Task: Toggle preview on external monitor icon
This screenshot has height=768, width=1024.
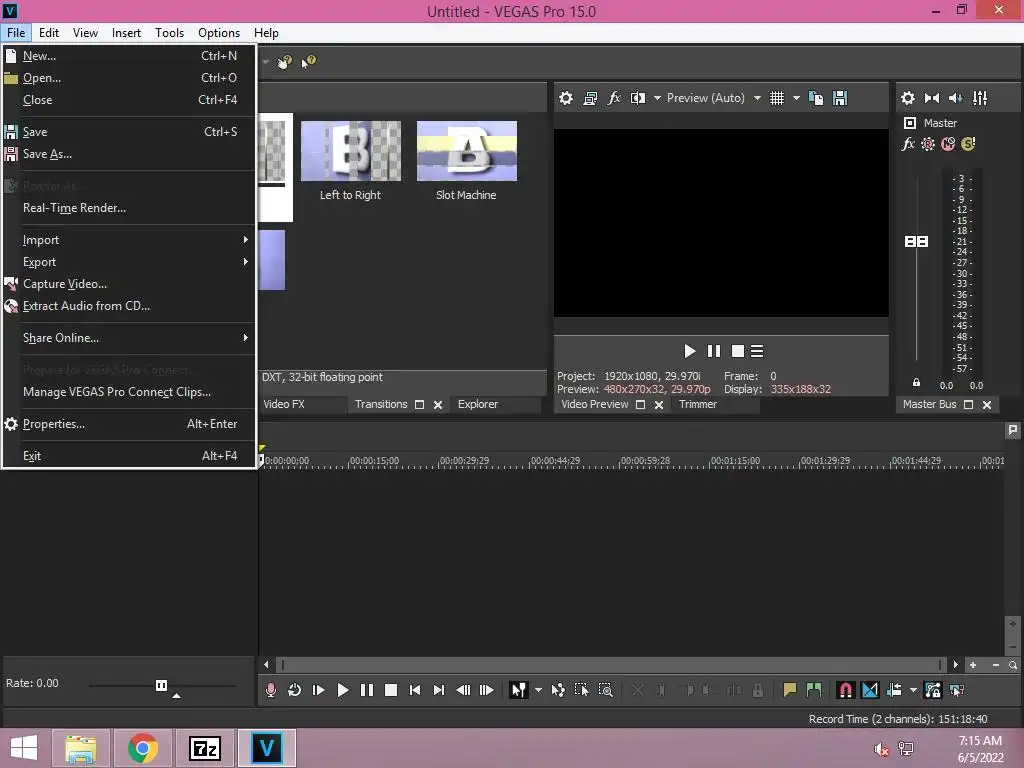Action: pyautogui.click(x=590, y=98)
